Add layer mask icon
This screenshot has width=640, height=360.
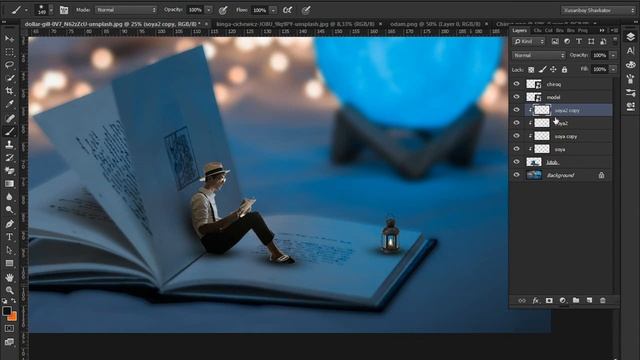549,300
